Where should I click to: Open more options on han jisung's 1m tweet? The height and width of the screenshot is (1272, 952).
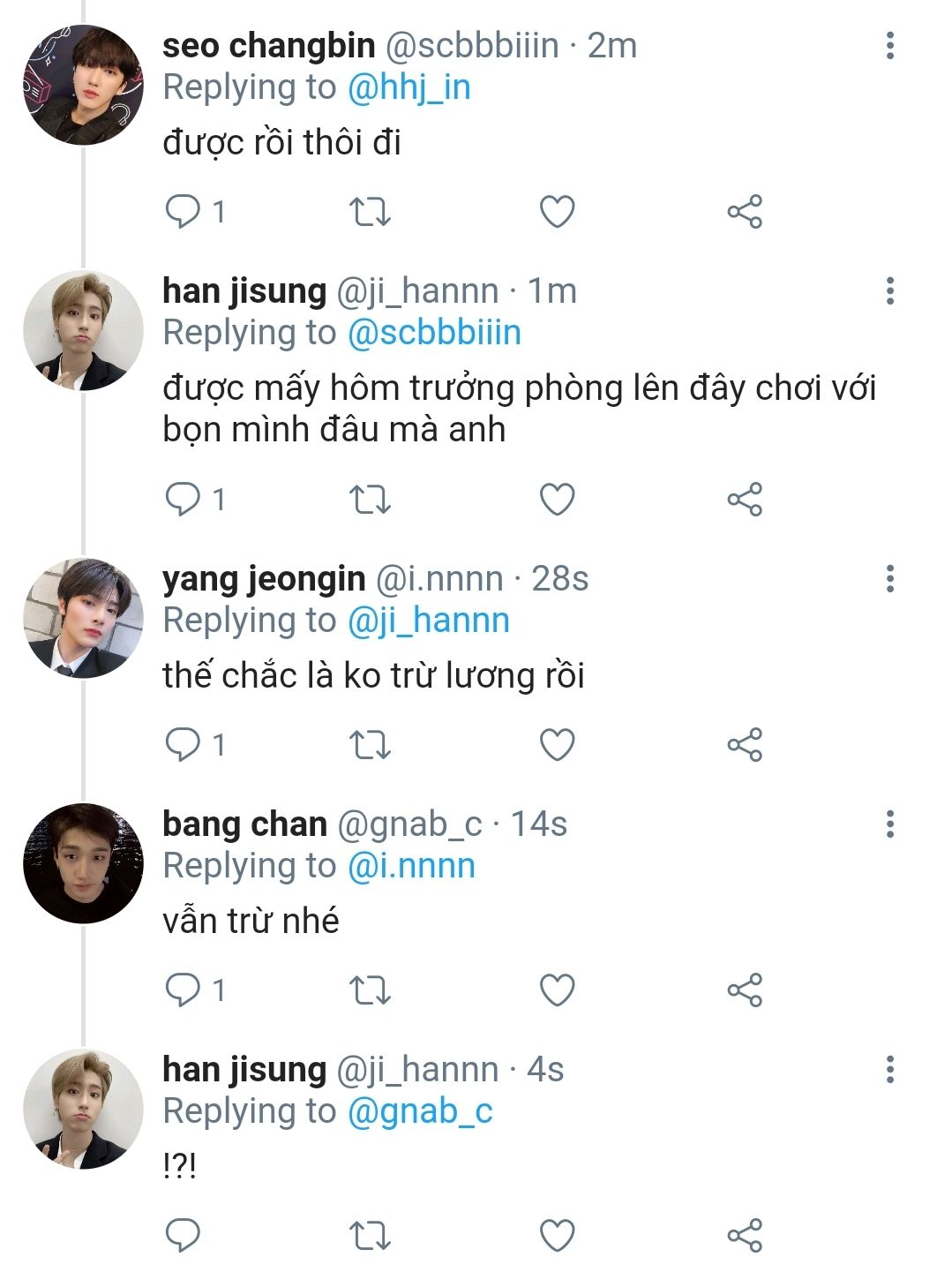(889, 290)
